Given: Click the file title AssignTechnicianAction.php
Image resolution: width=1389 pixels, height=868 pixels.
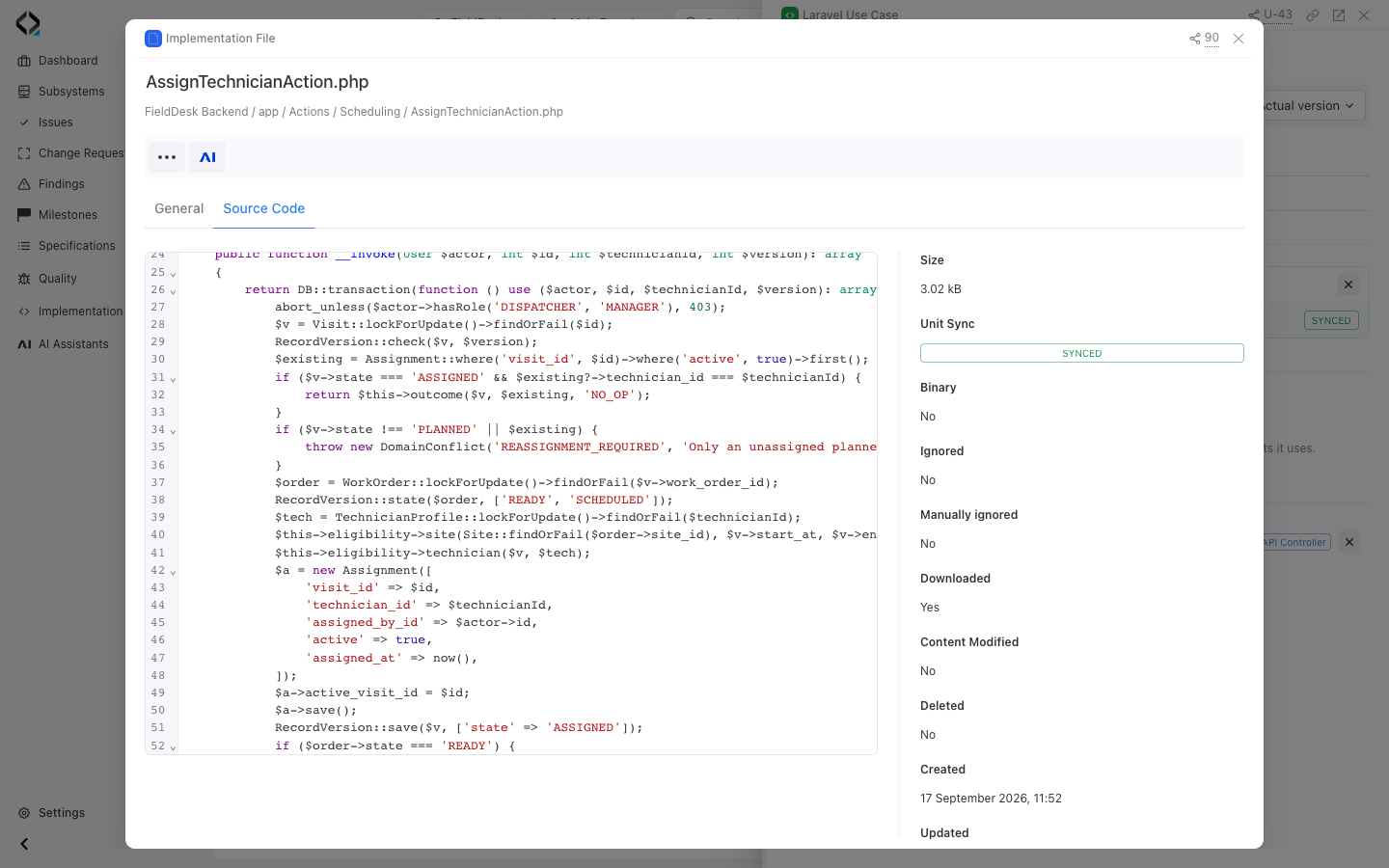Looking at the screenshot, I should click(258, 82).
